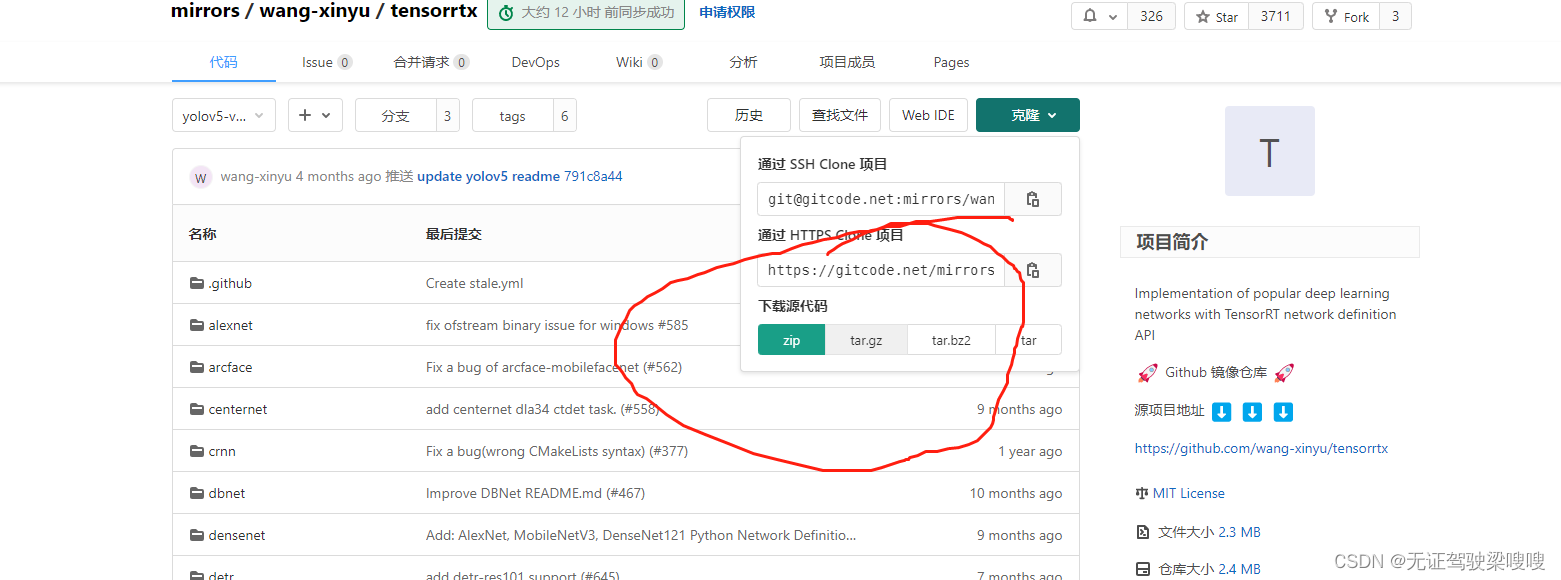Open the yolov5 branch selector dropdown
The image size is (1561, 580).
[224, 115]
